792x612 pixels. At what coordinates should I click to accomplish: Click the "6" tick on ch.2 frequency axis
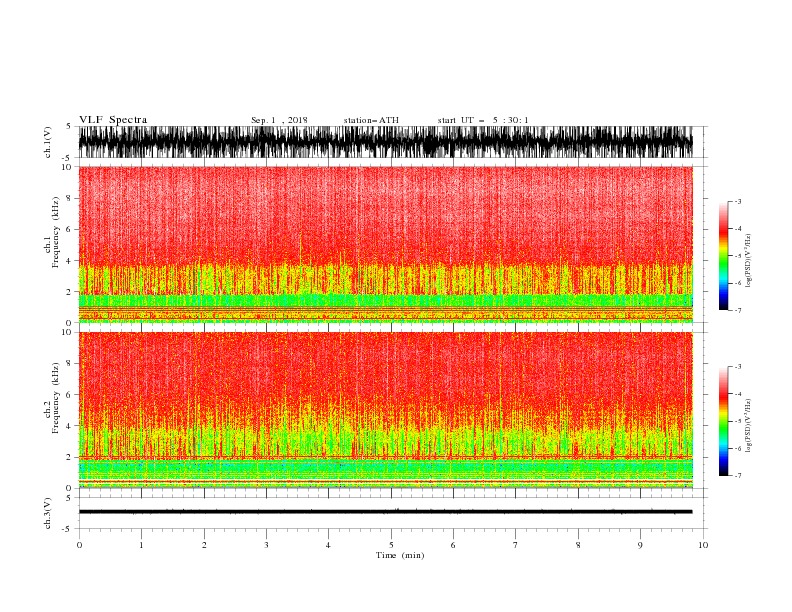[x=69, y=395]
